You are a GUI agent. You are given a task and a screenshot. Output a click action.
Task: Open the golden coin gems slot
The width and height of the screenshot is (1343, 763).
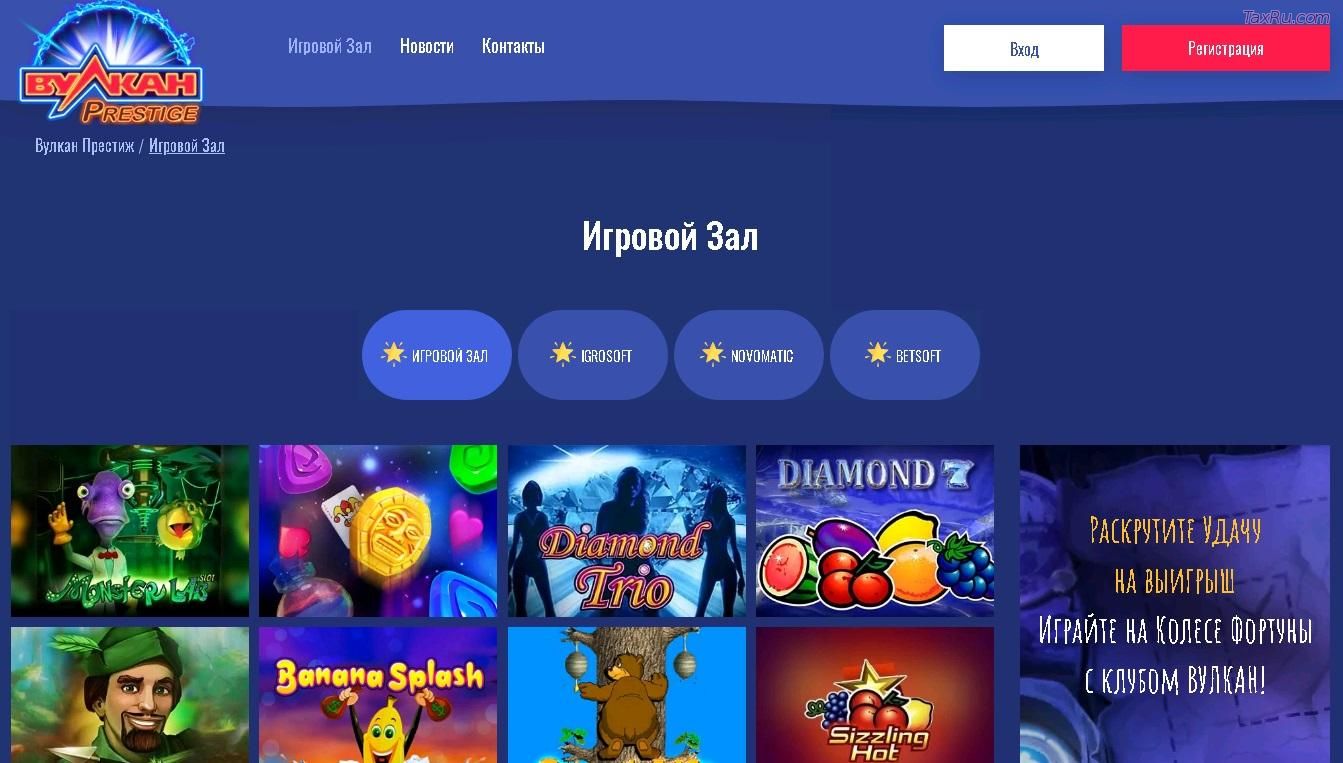(378, 531)
